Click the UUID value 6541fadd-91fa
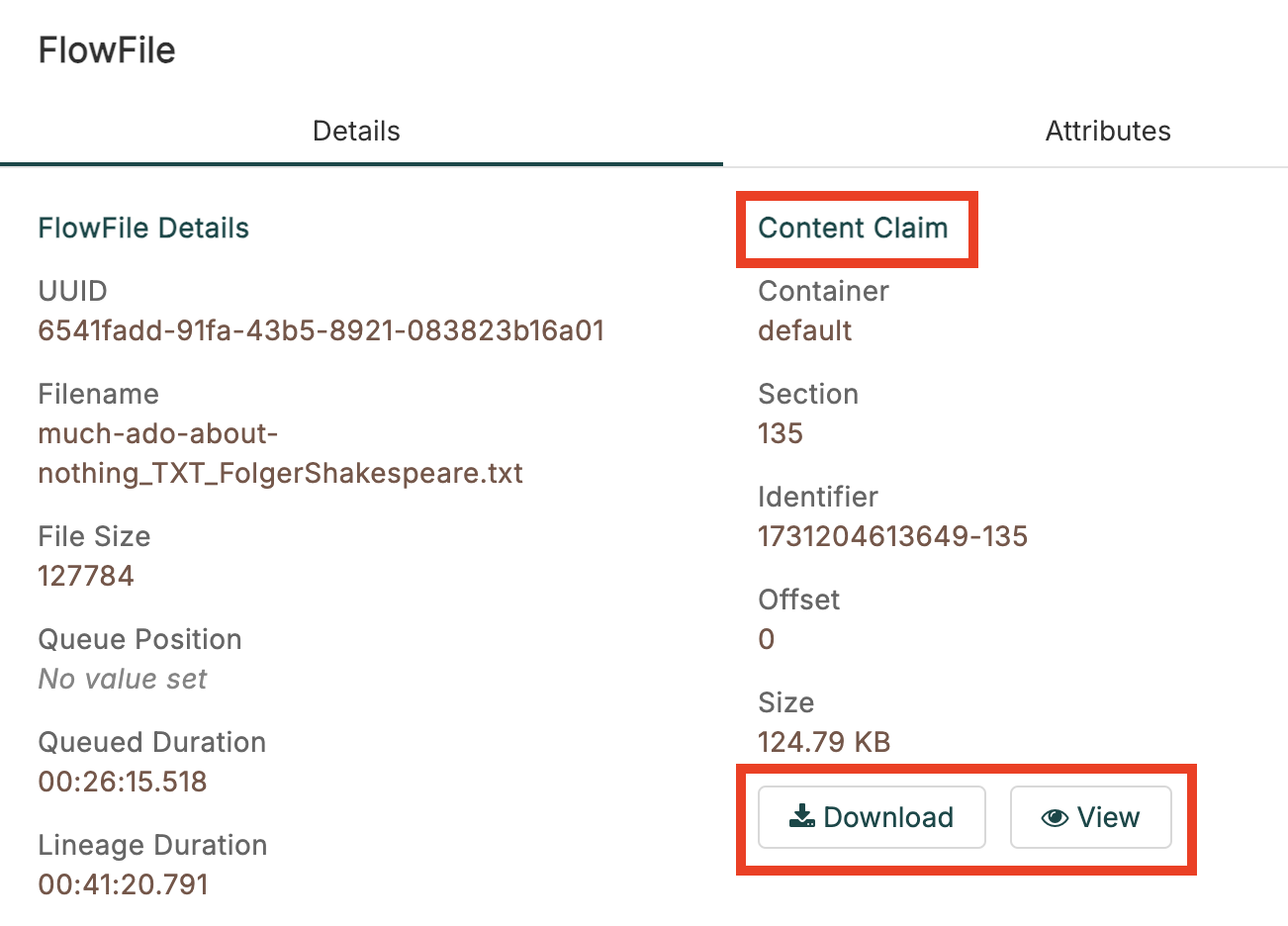 point(321,330)
